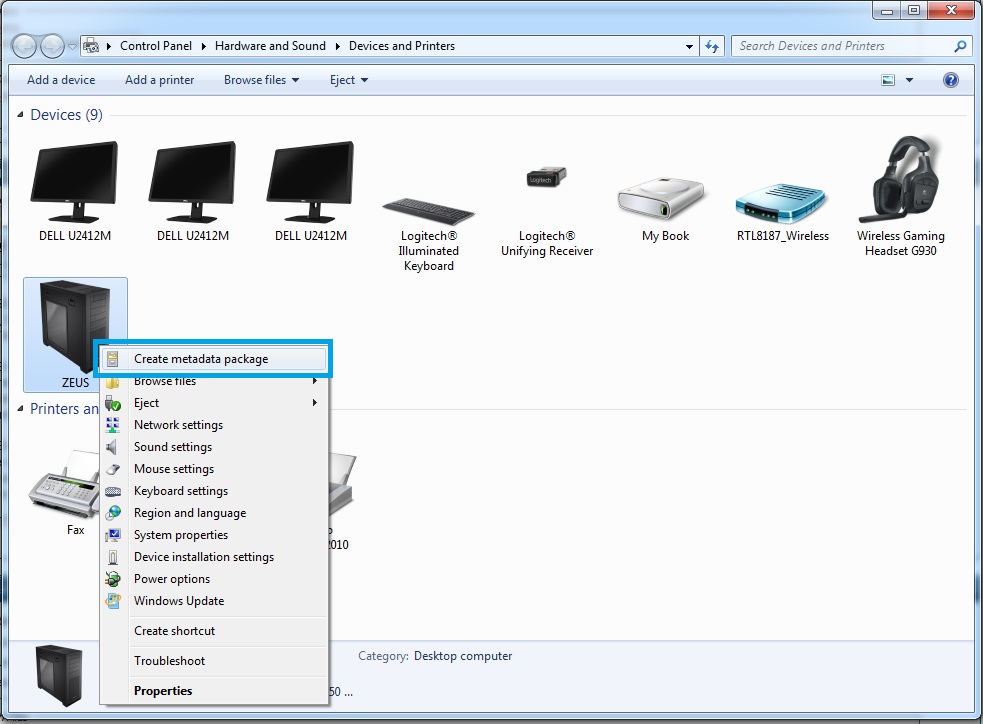This screenshot has width=983, height=724.
Task: Select the Wireless Gaming Headset G930
Action: pos(901,185)
